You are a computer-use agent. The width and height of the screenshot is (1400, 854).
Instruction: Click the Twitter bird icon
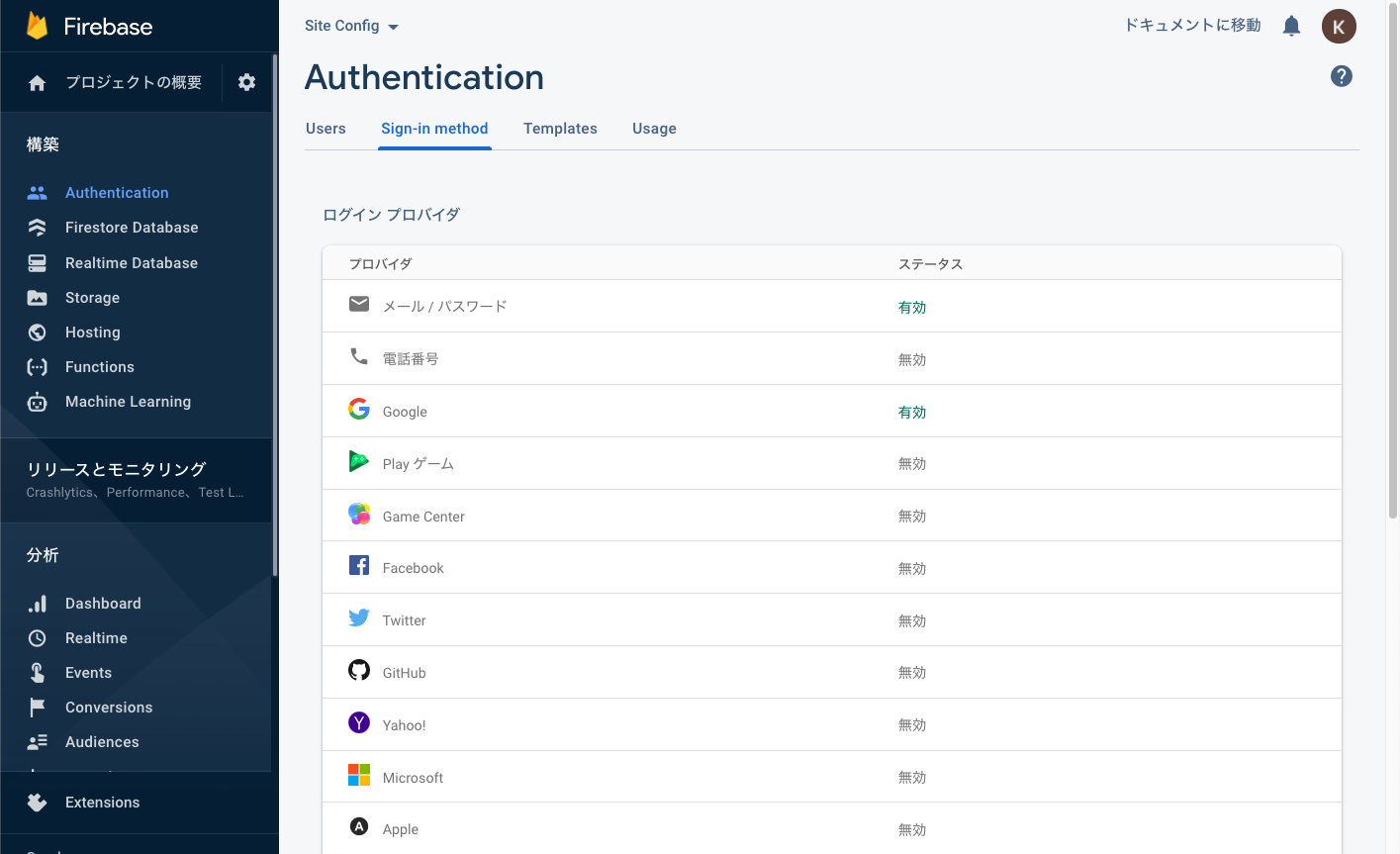[359, 617]
